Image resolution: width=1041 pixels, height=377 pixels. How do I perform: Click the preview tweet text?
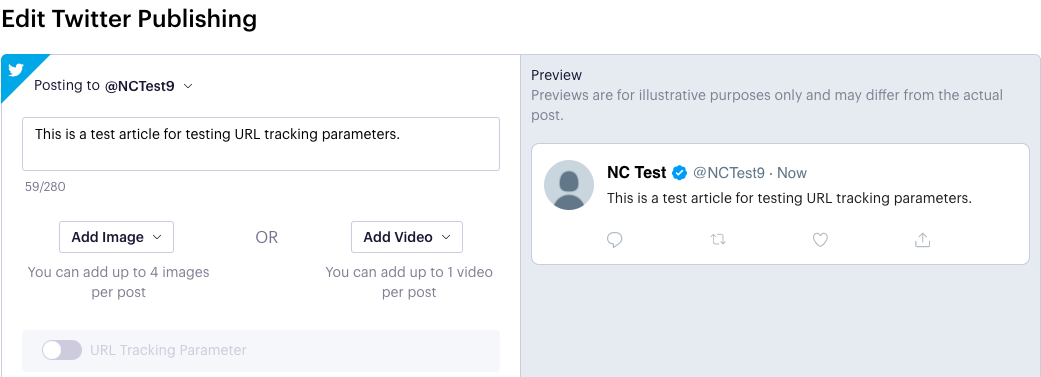tap(789, 198)
